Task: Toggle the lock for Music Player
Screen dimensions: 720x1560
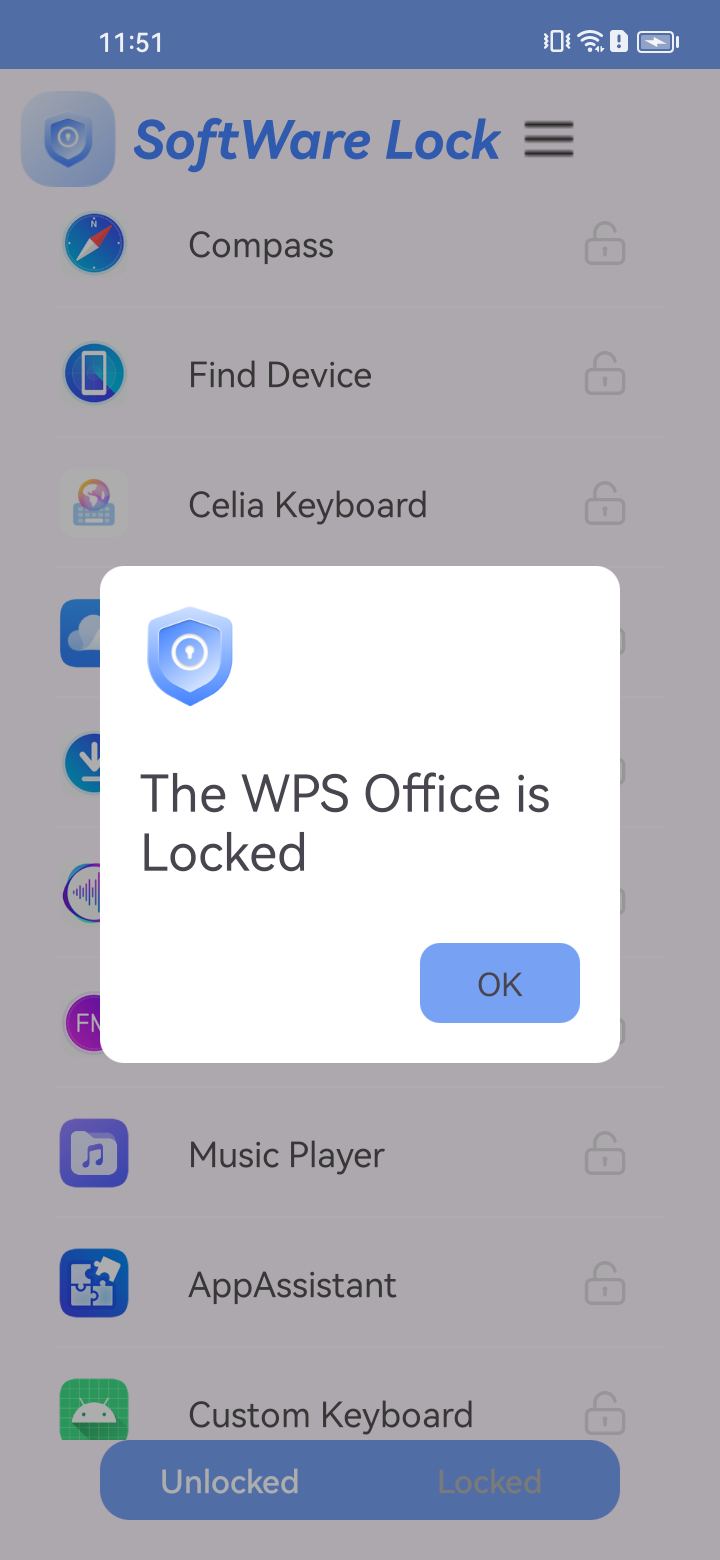Action: (x=605, y=1154)
